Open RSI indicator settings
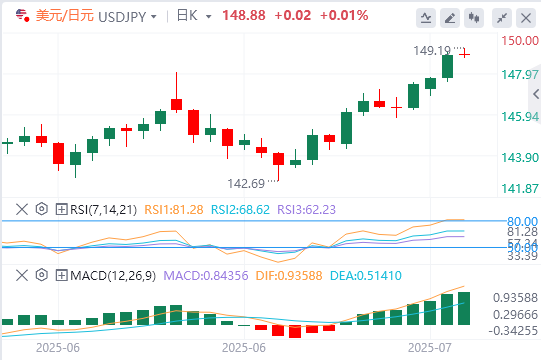Screen dimensions: 541x360 coord(42,209)
